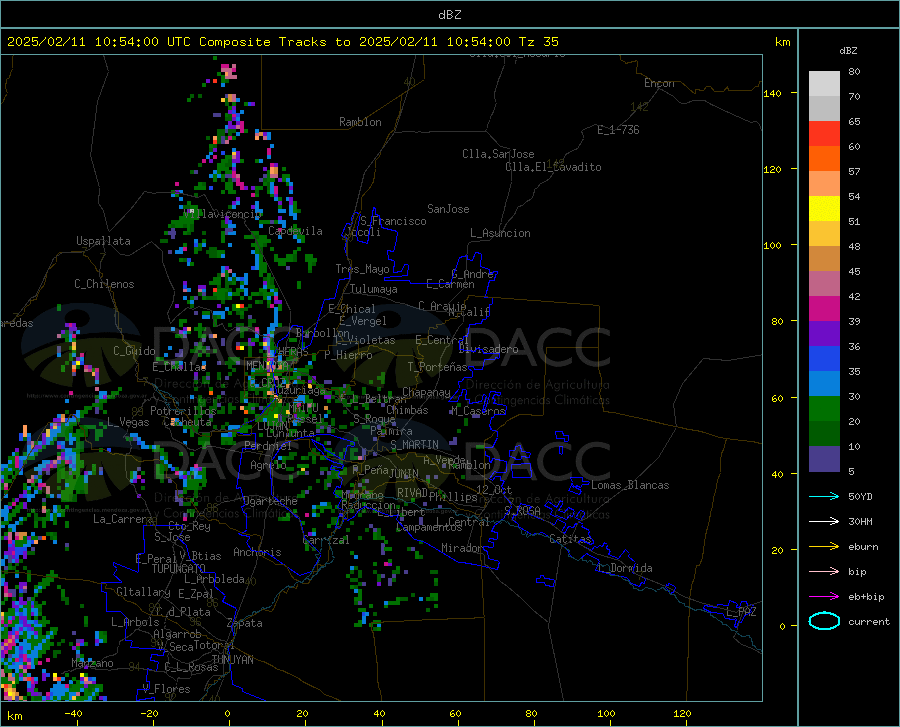
Task: Click the '100' tick on the vertical axis
Action: click(x=772, y=246)
